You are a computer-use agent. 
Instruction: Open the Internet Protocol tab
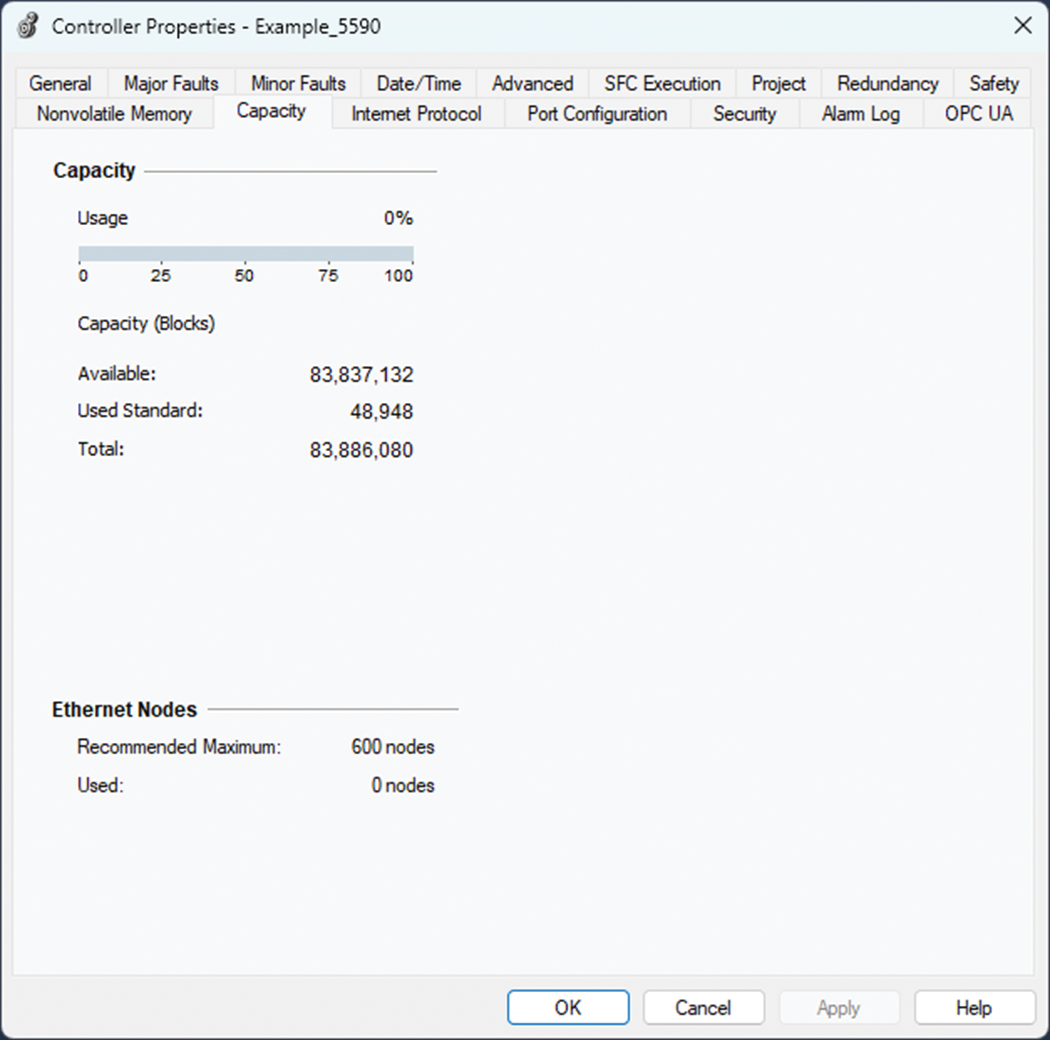click(415, 114)
